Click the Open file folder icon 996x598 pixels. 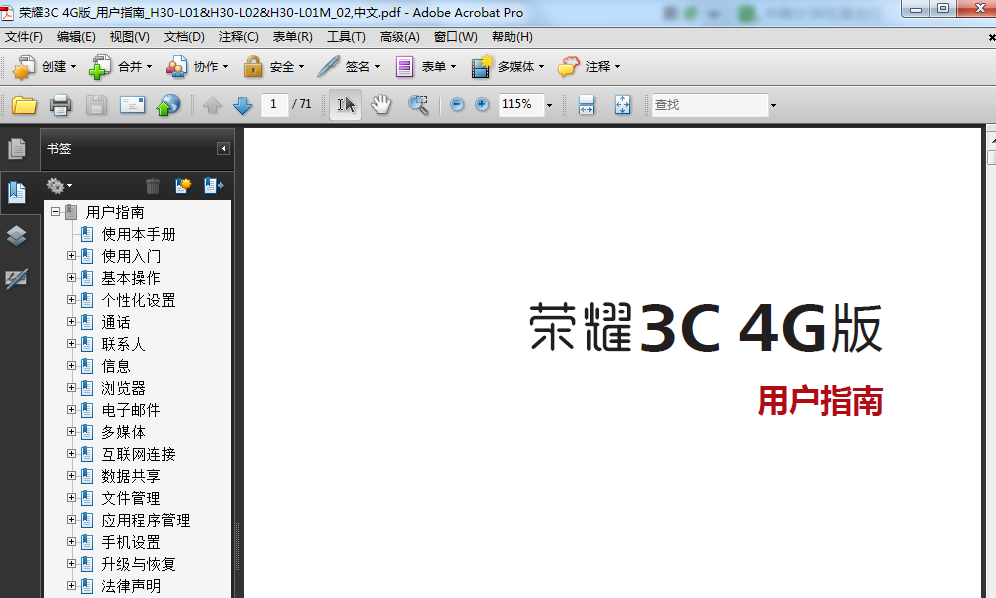pyautogui.click(x=24, y=105)
